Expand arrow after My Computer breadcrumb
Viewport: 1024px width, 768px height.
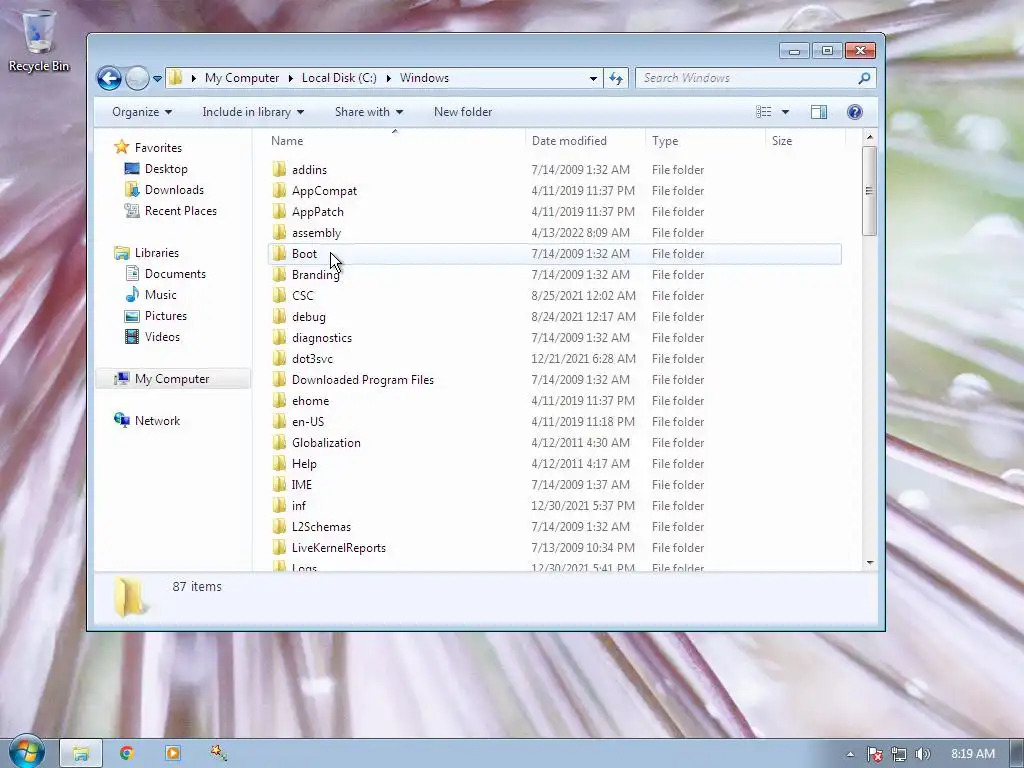(x=291, y=78)
